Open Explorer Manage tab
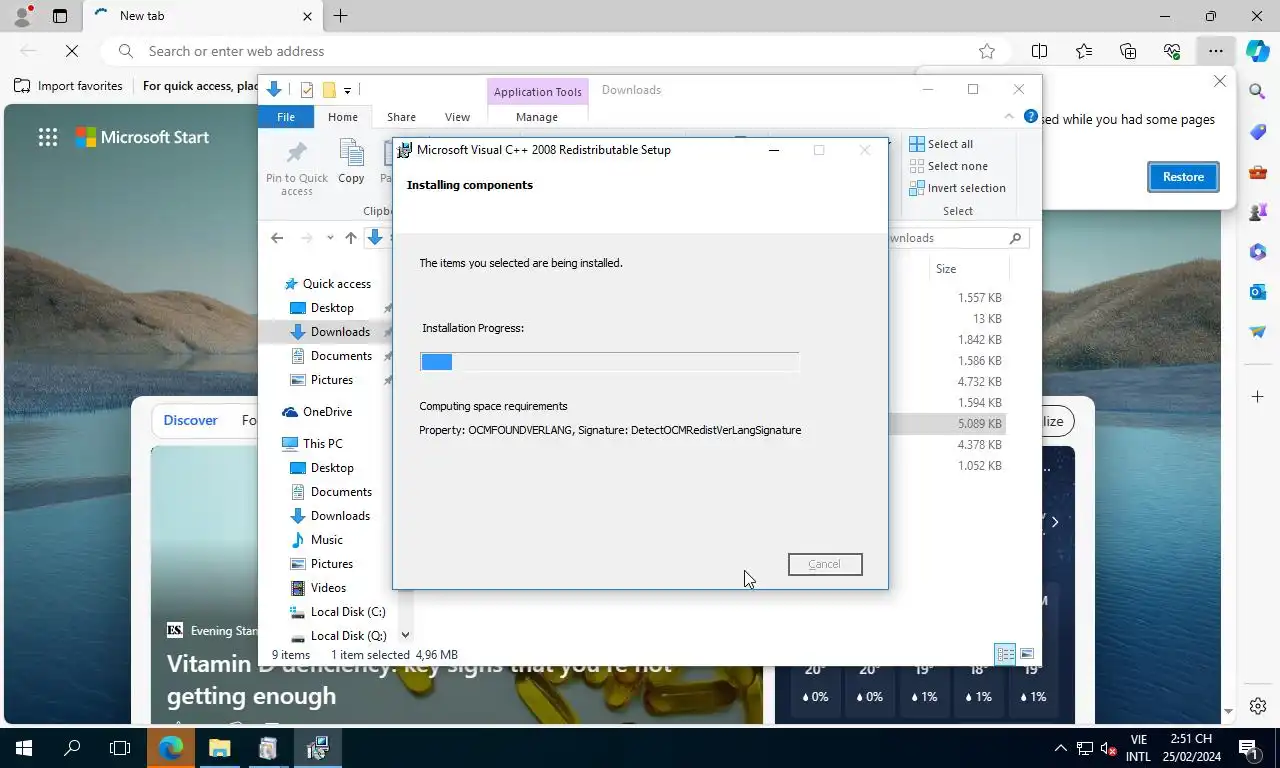The image size is (1280, 768). pos(537,117)
